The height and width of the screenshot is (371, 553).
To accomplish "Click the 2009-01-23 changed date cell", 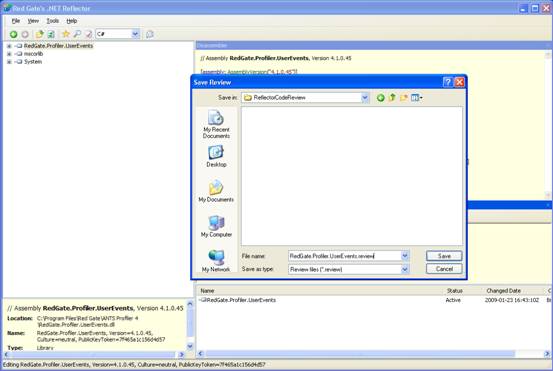I will [512, 300].
